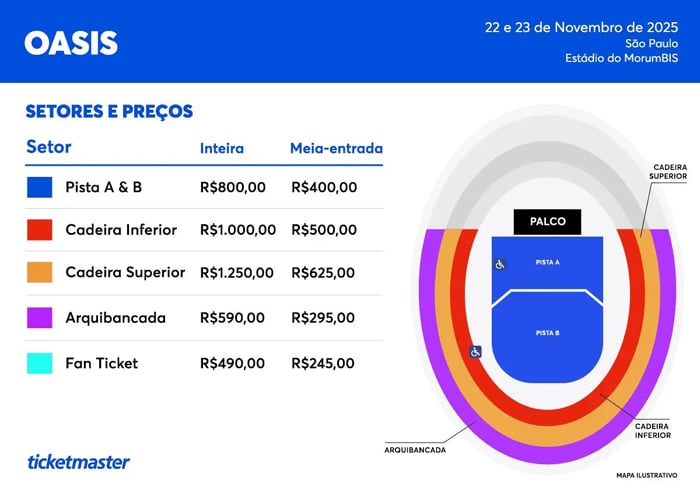
Task: Select the cyan Fan Ticket swatch
Action: [x=40, y=363]
